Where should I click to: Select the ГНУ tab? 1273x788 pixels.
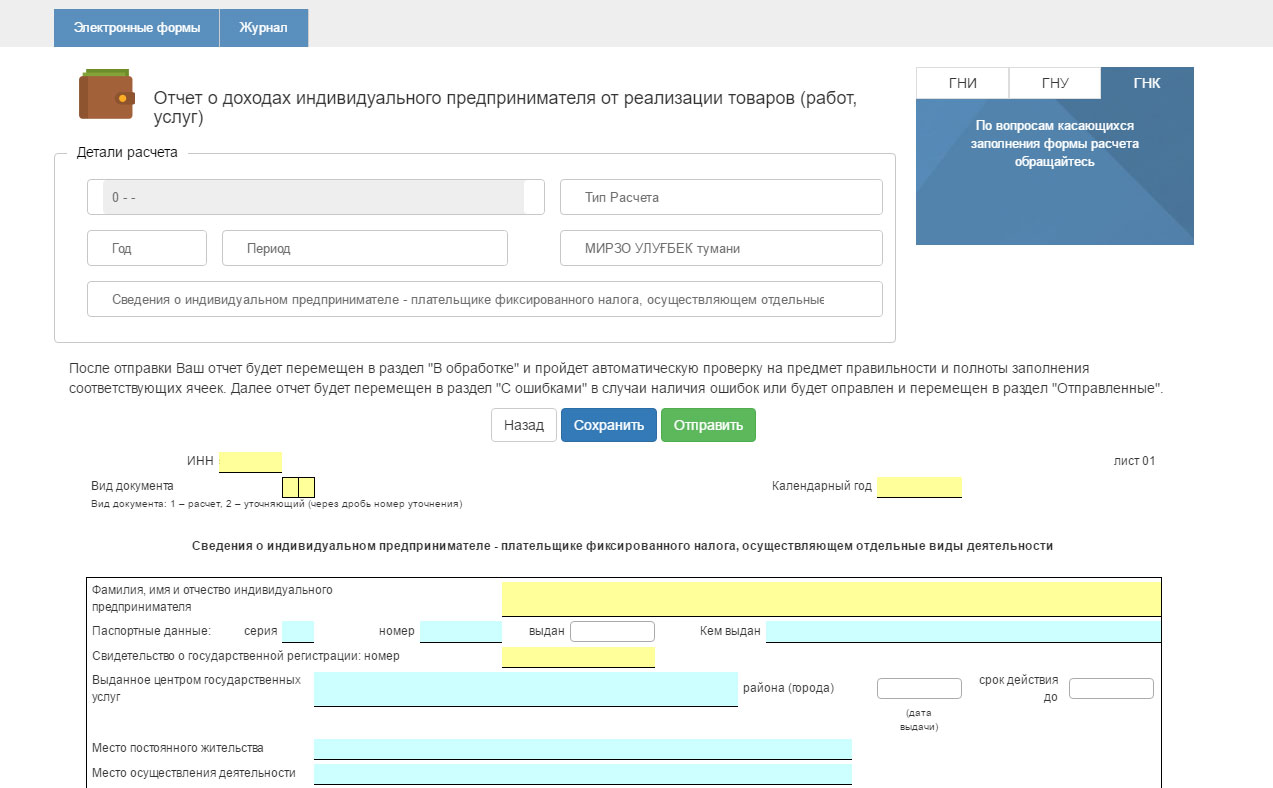coord(1055,83)
